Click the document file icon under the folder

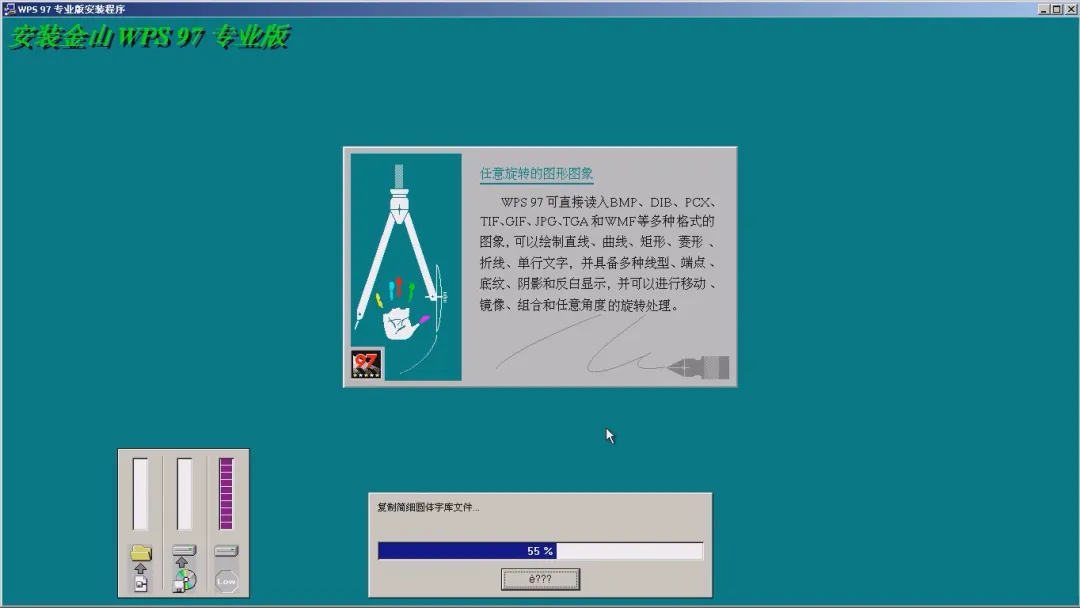coord(141,585)
